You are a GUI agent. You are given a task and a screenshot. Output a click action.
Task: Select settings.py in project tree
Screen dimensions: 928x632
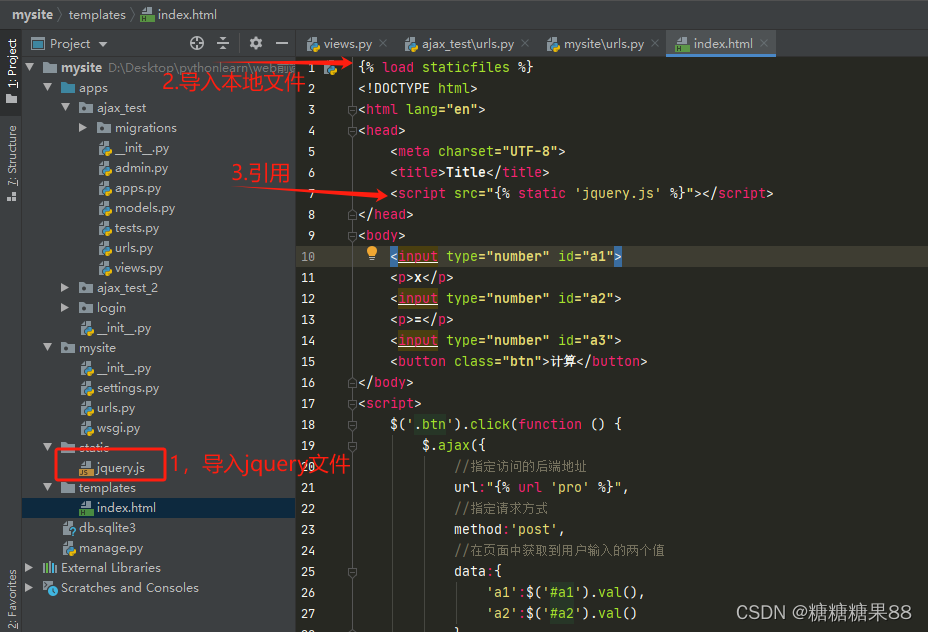(x=120, y=388)
